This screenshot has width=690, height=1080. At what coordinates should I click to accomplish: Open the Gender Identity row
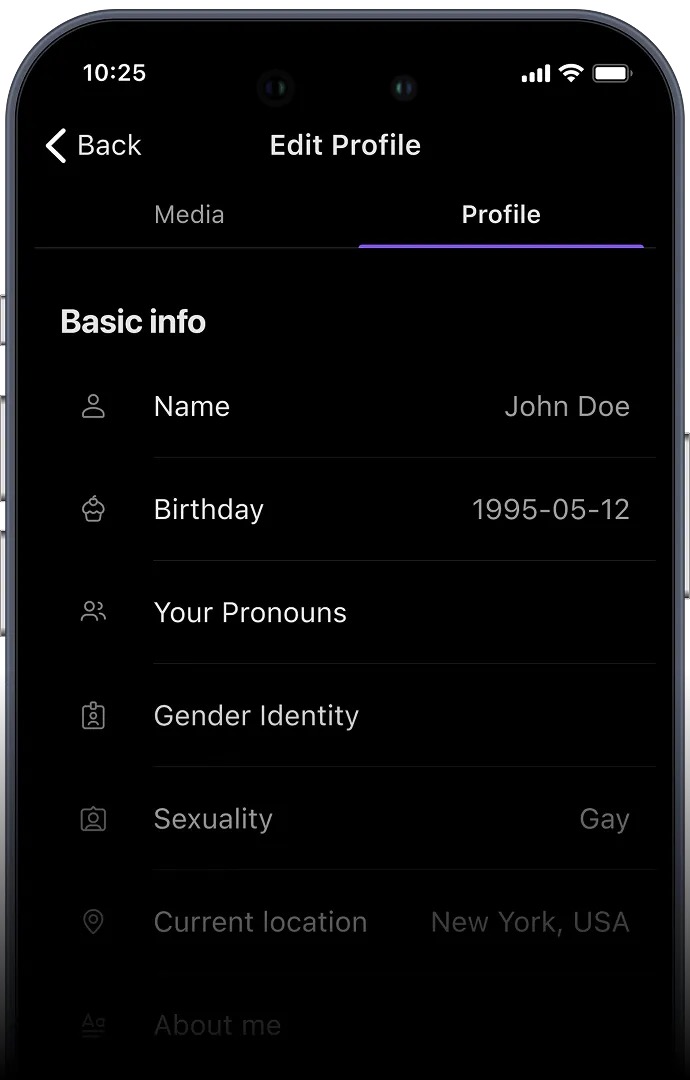click(x=256, y=716)
